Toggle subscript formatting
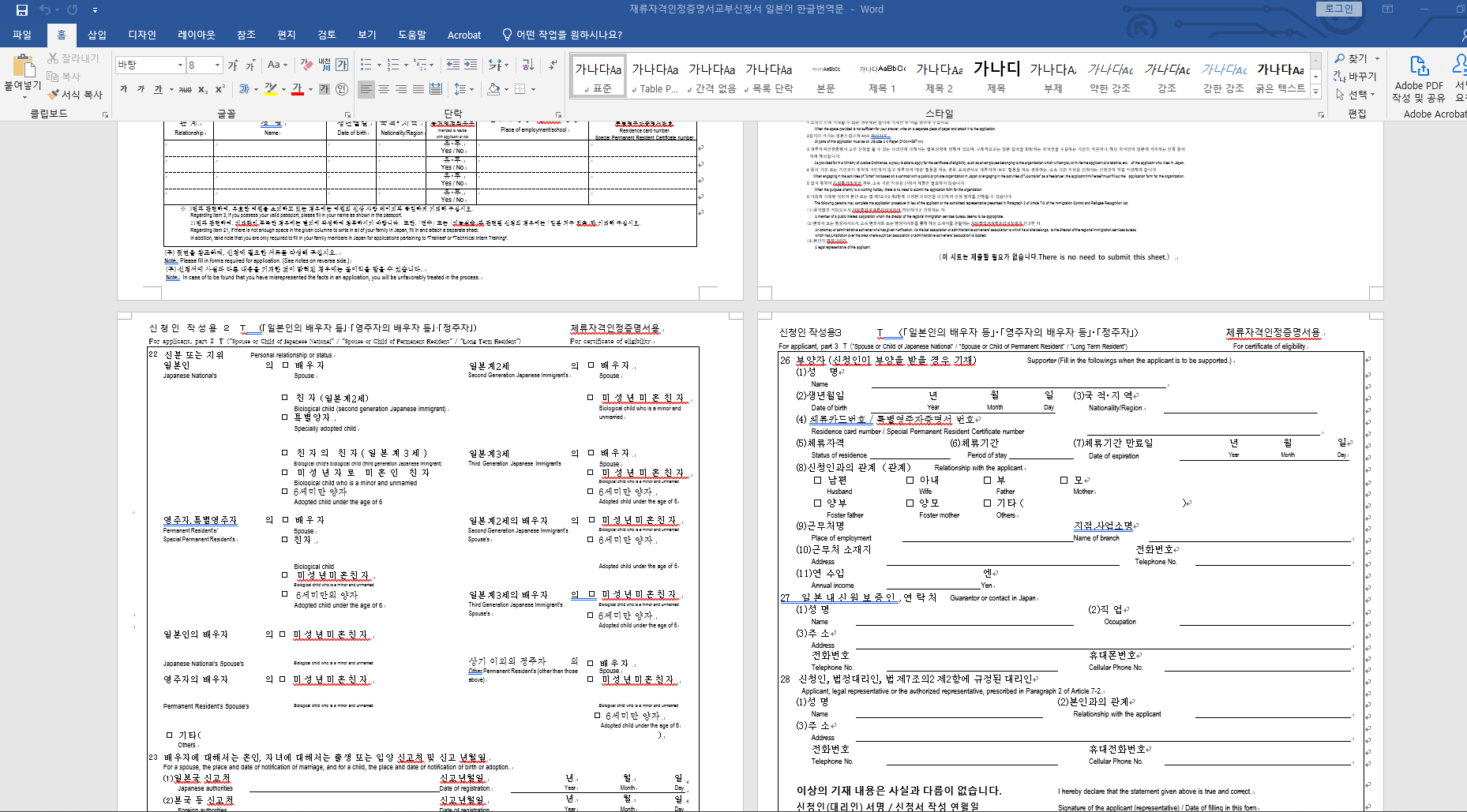Screen dimensions: 1467x812 click(203, 89)
